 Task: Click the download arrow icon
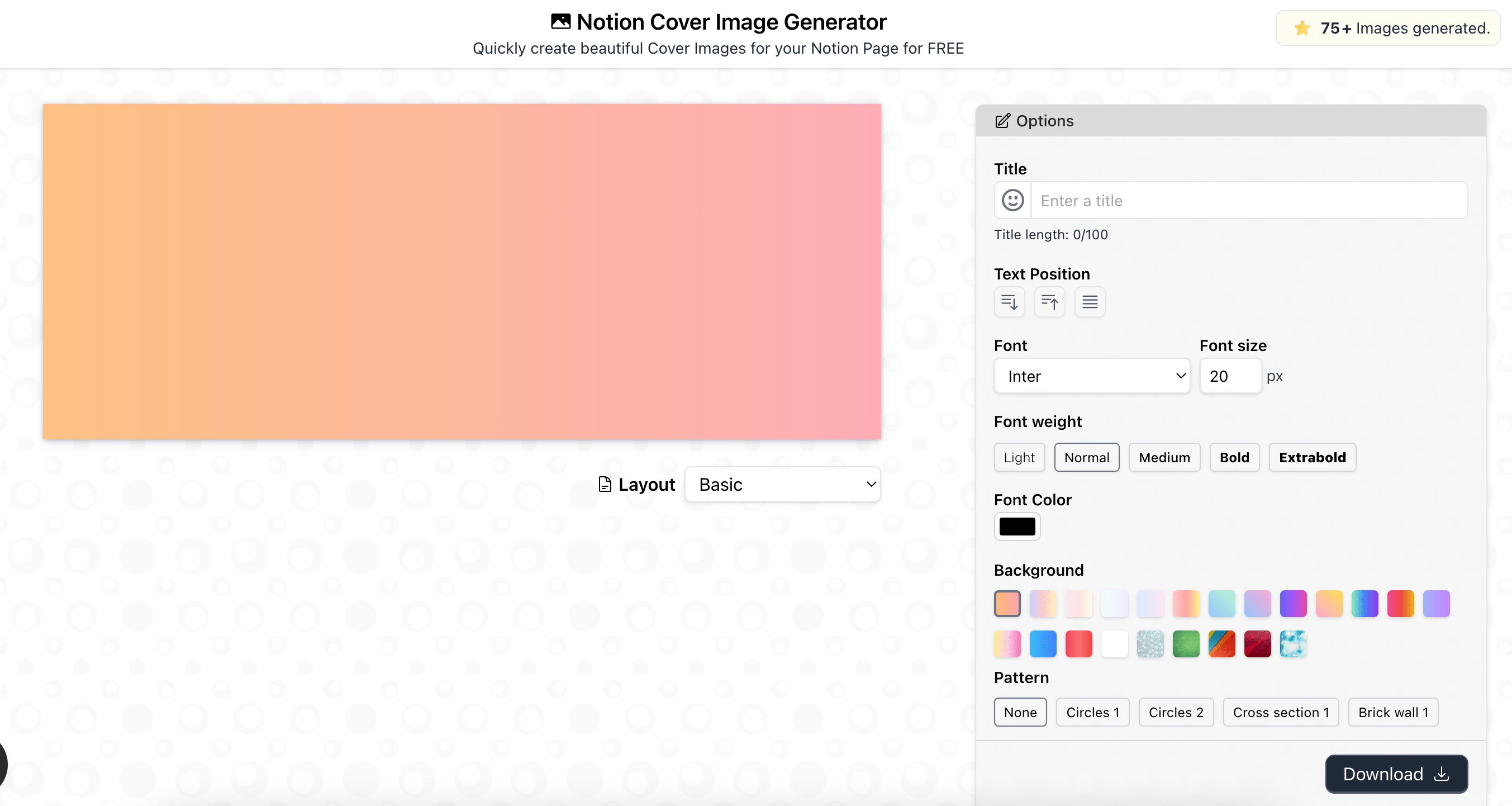click(x=1441, y=774)
